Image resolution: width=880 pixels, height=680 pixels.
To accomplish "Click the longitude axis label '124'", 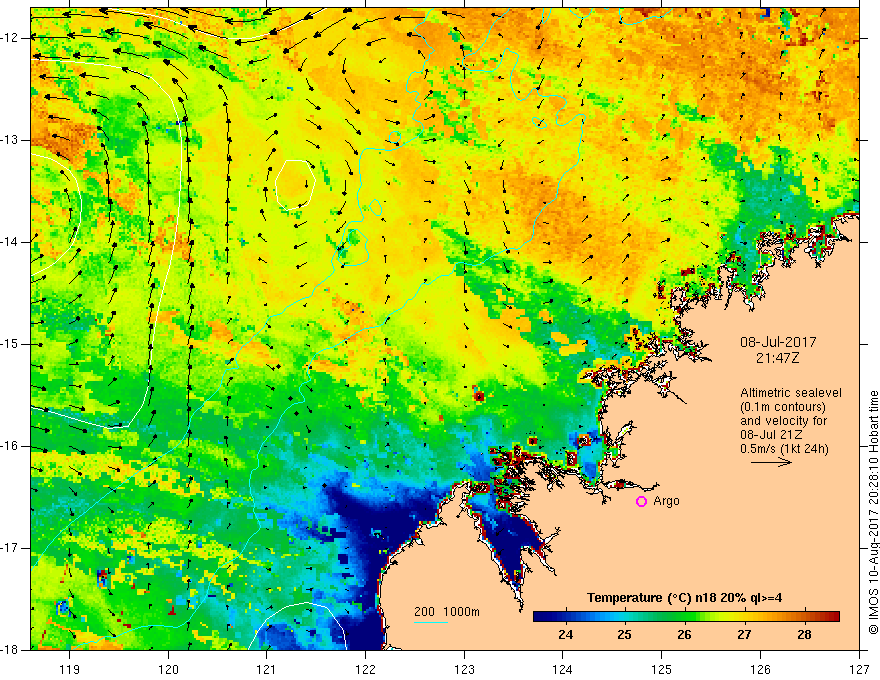I will [563, 669].
